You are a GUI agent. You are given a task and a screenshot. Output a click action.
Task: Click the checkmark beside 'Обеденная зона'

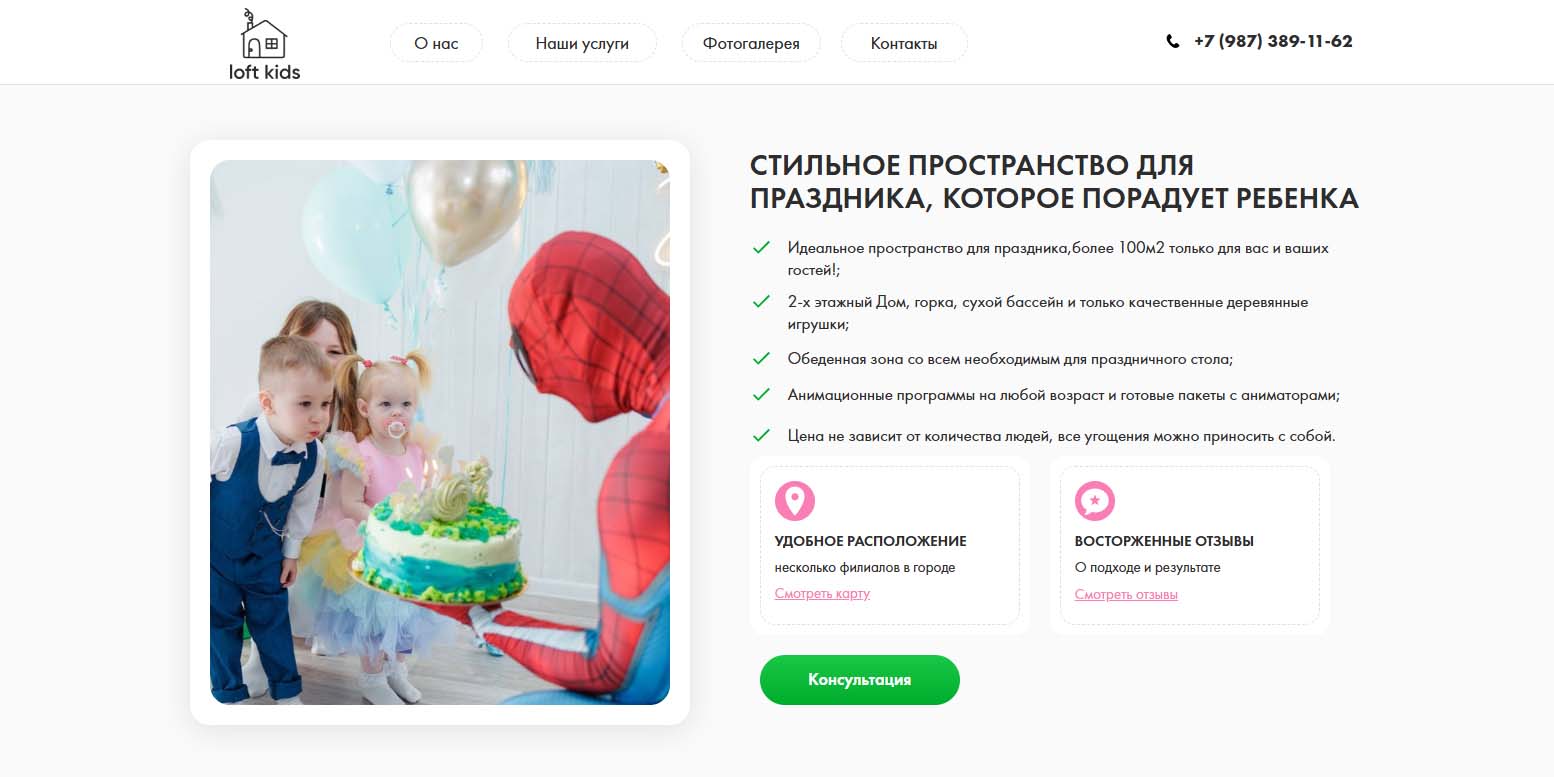[761, 358]
